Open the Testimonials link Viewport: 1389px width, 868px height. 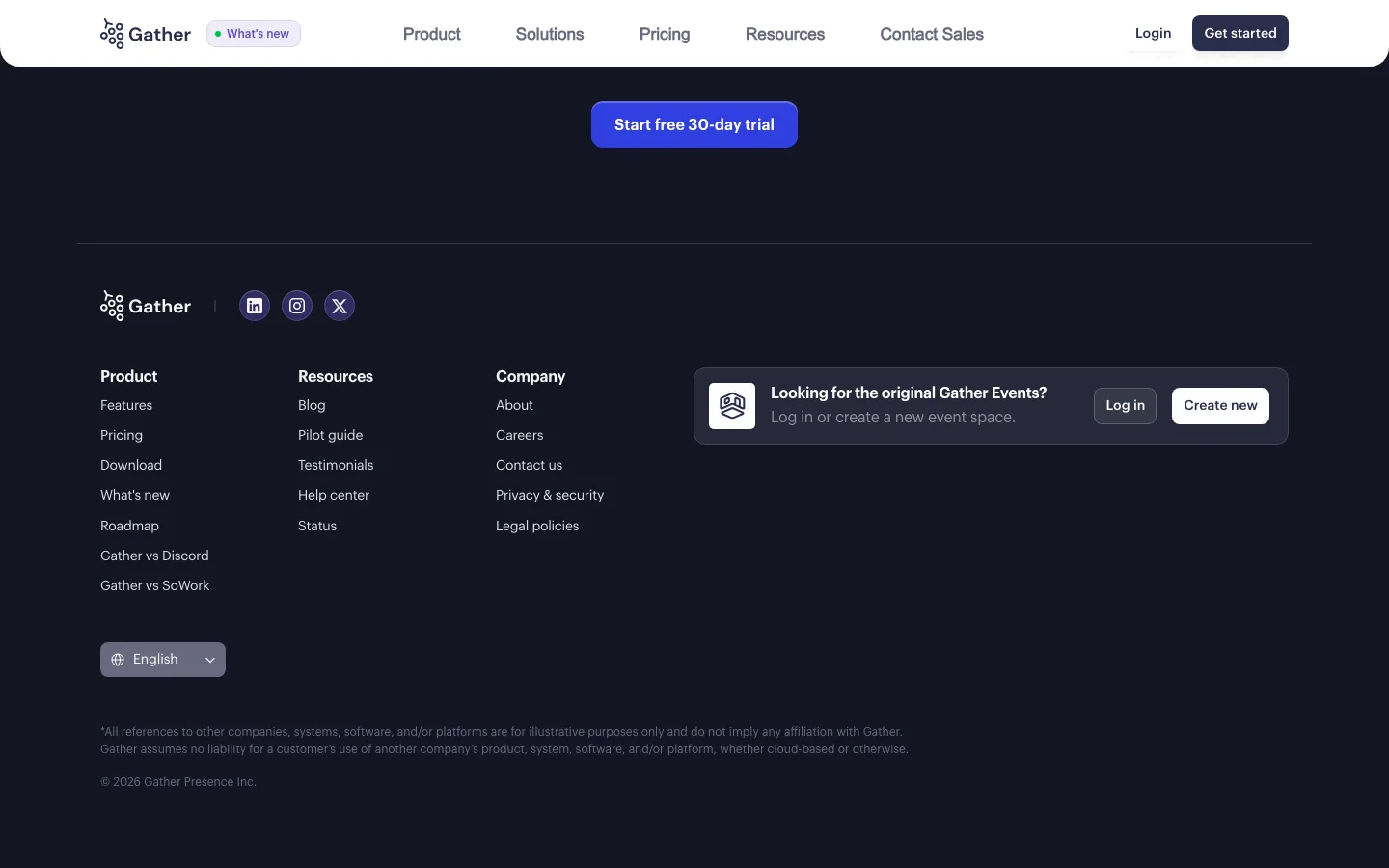click(336, 465)
